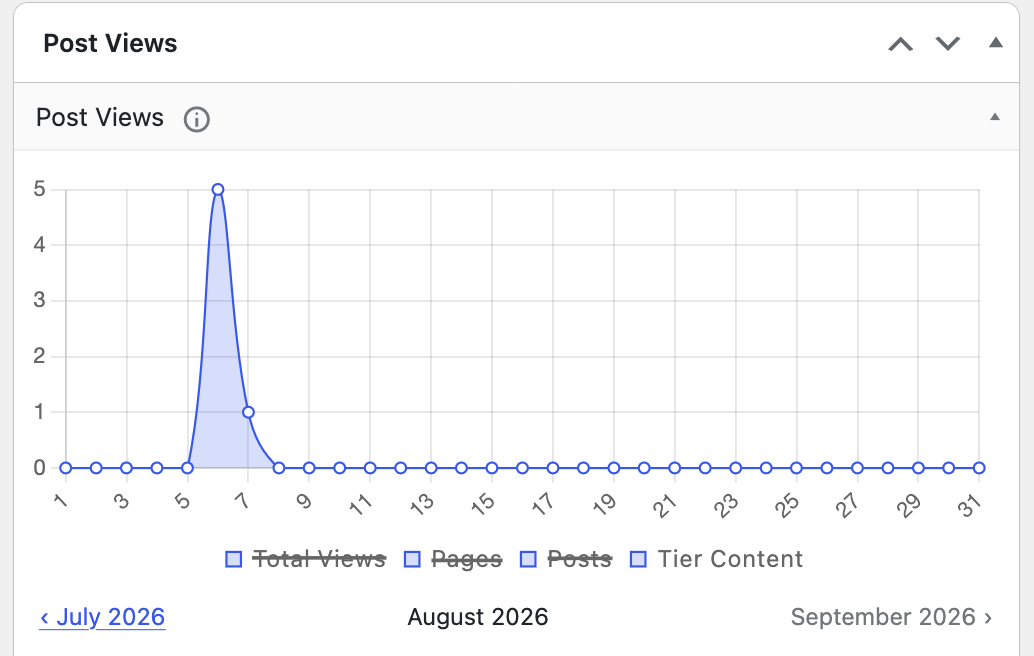
Task: Go to previous month July 2026
Action: [102, 617]
